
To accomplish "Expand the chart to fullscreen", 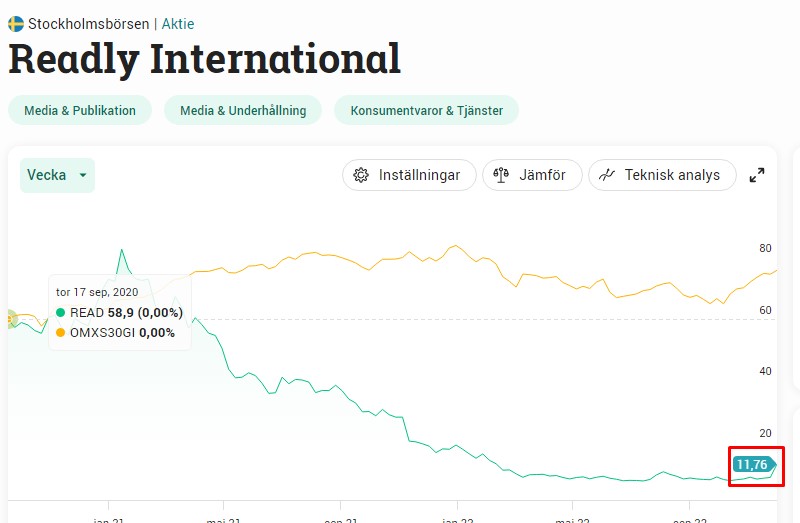I will click(757, 175).
